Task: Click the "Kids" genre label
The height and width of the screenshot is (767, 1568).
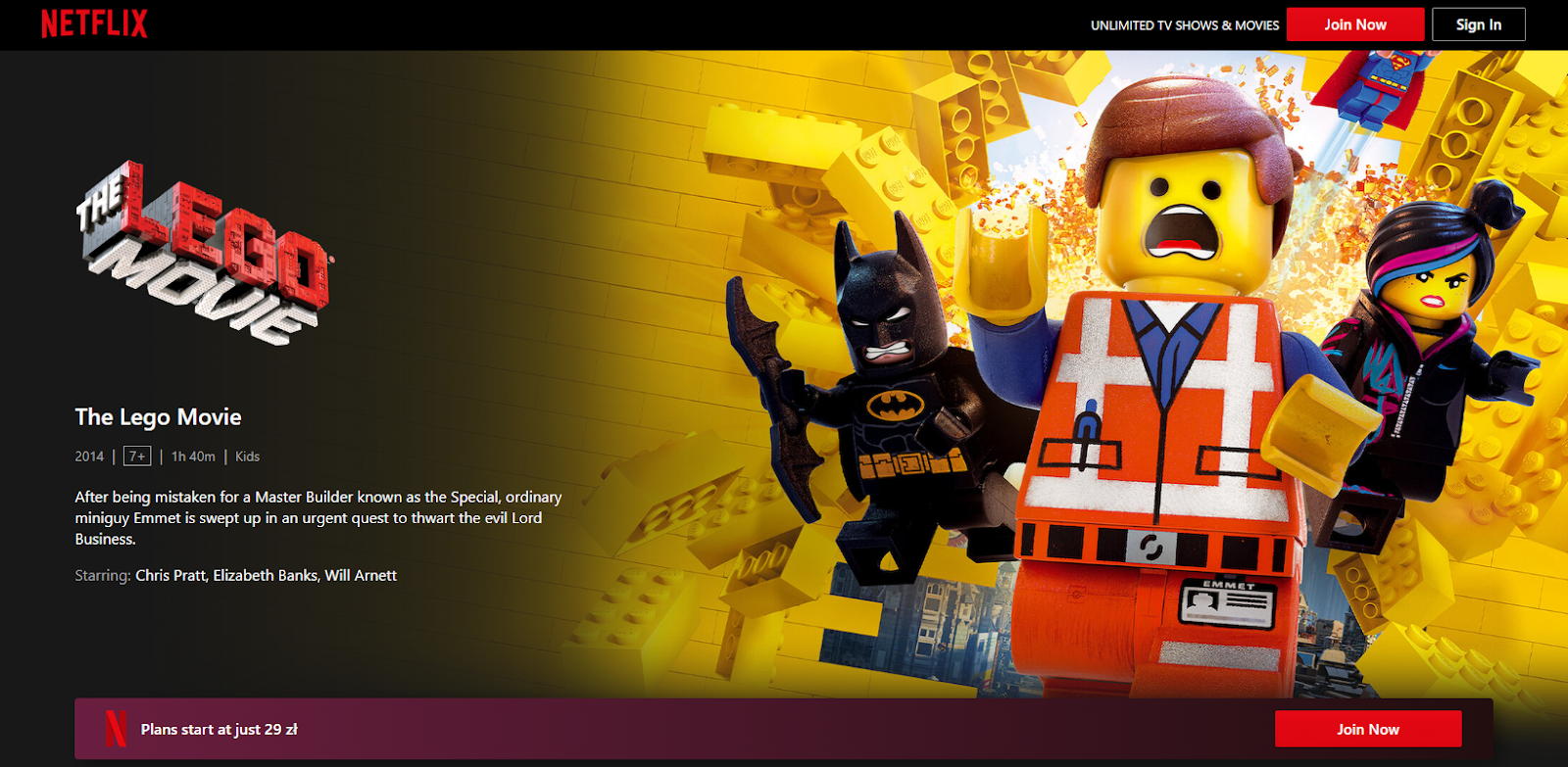Action: [247, 456]
